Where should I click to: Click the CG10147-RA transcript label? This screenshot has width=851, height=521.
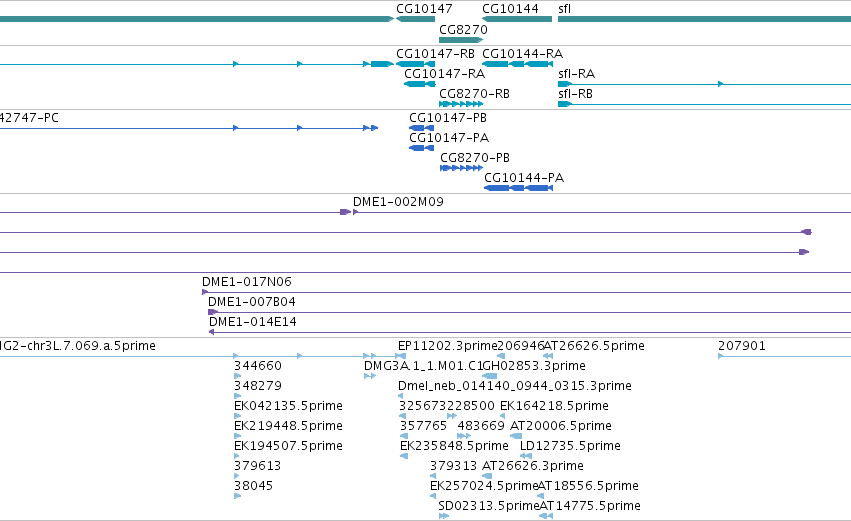(444, 74)
